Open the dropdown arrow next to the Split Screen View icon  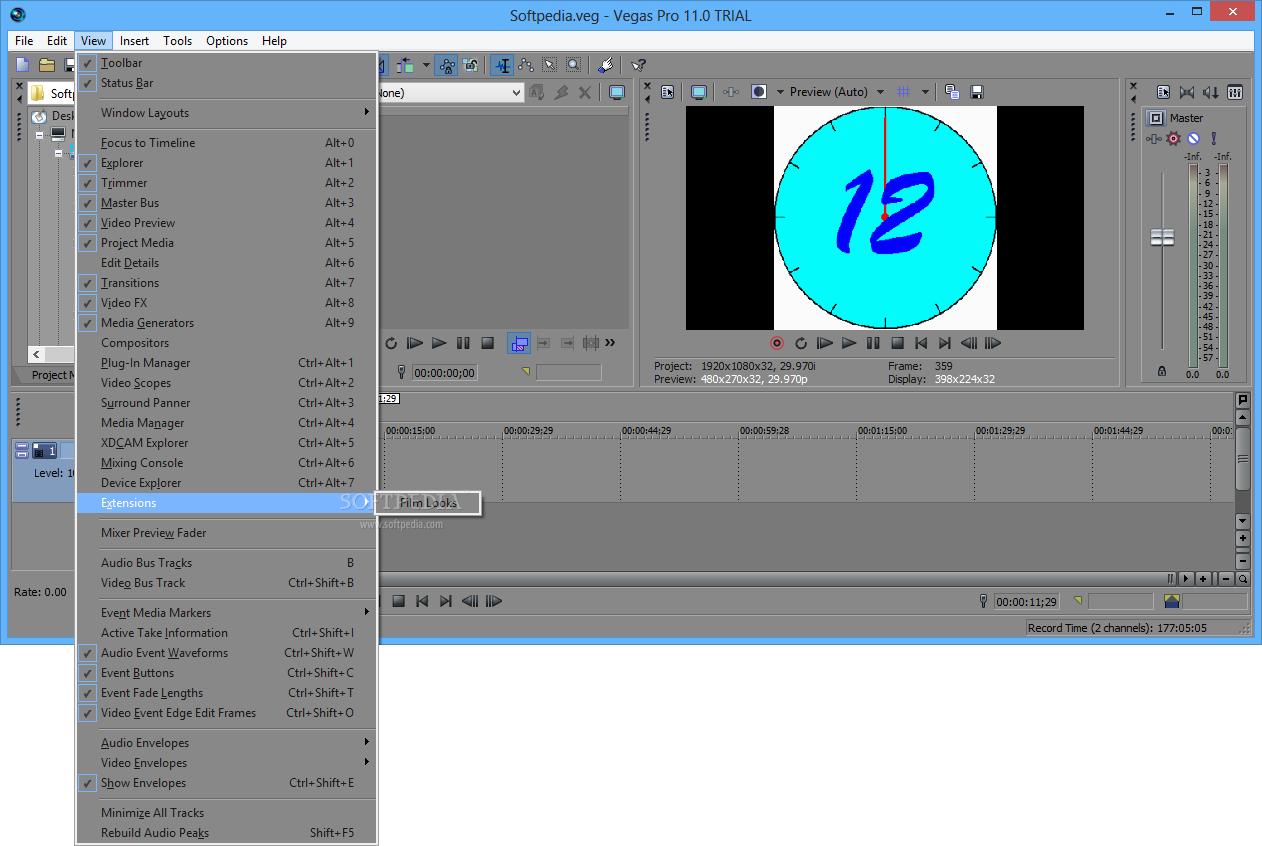point(780,92)
